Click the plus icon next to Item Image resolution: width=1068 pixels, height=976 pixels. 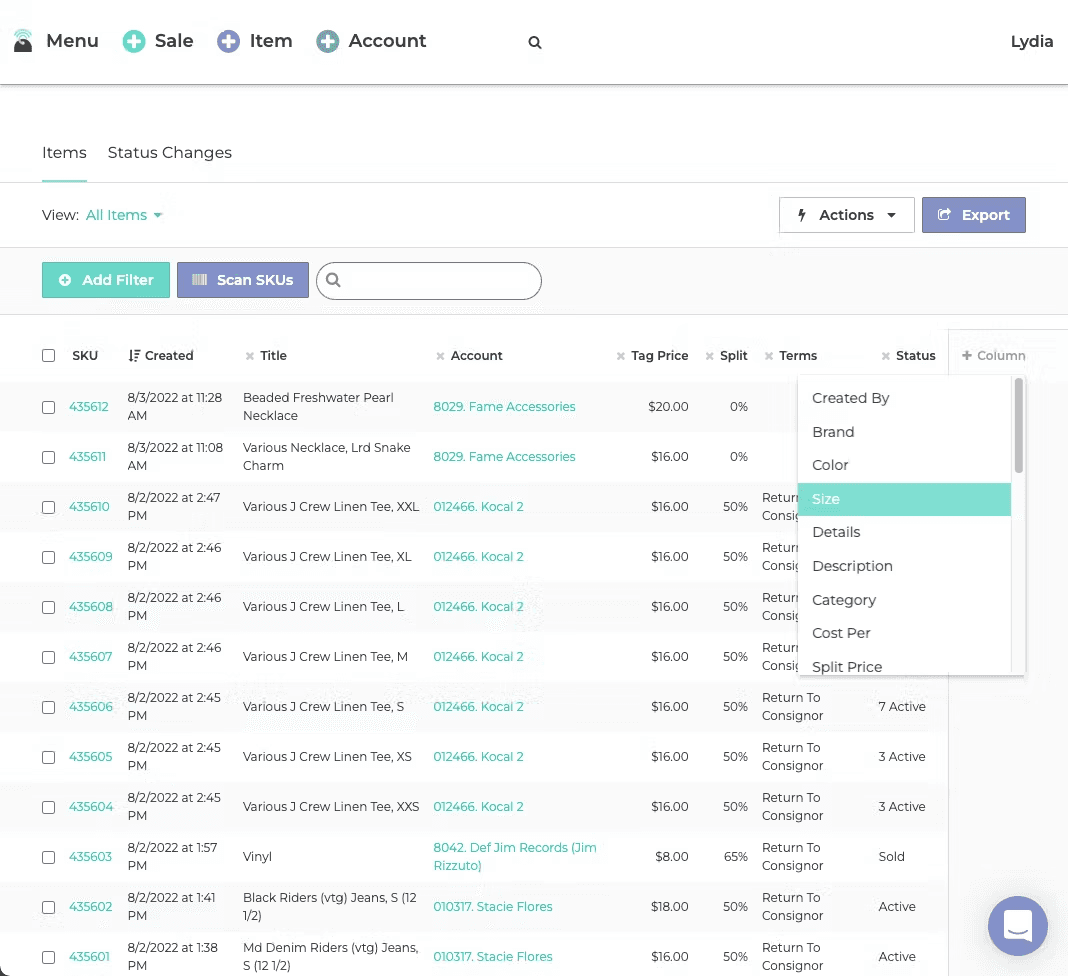(228, 42)
